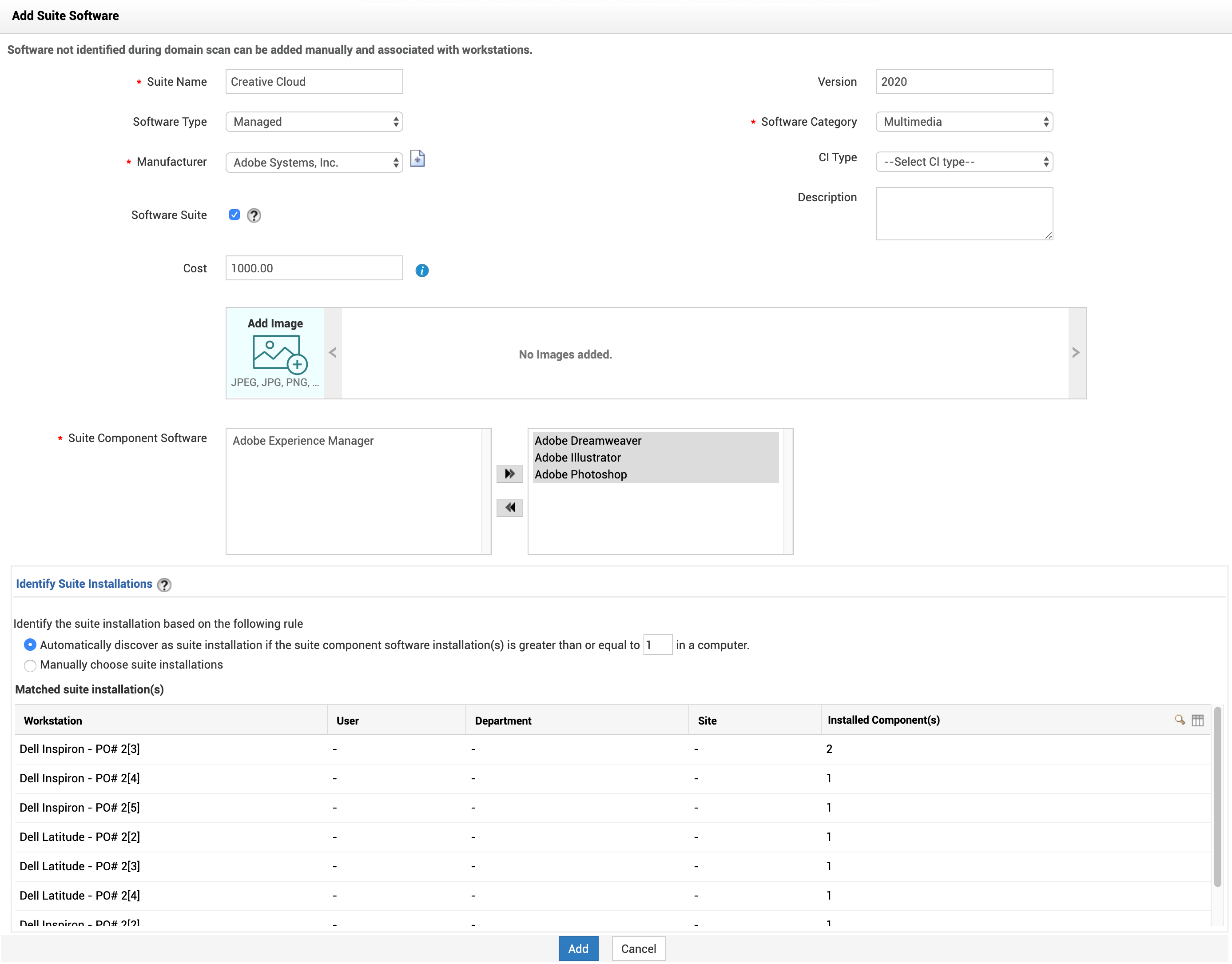Open the column chooser grid icon
1232x964 pixels.
click(1198, 720)
